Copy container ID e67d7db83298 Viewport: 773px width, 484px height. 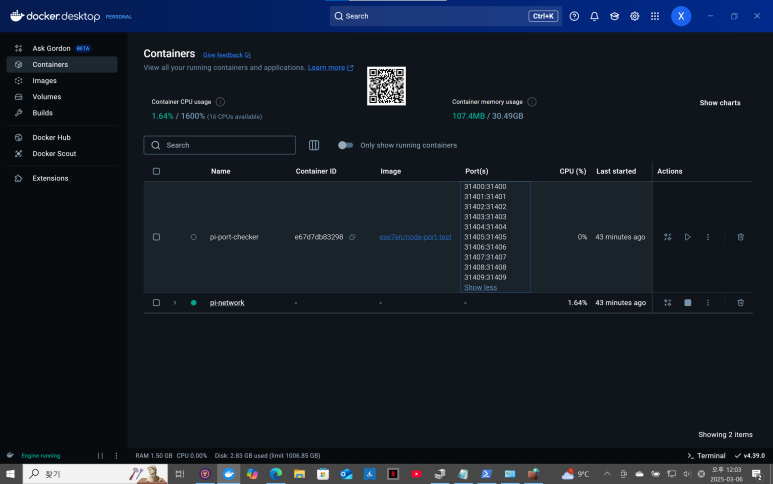(352, 237)
